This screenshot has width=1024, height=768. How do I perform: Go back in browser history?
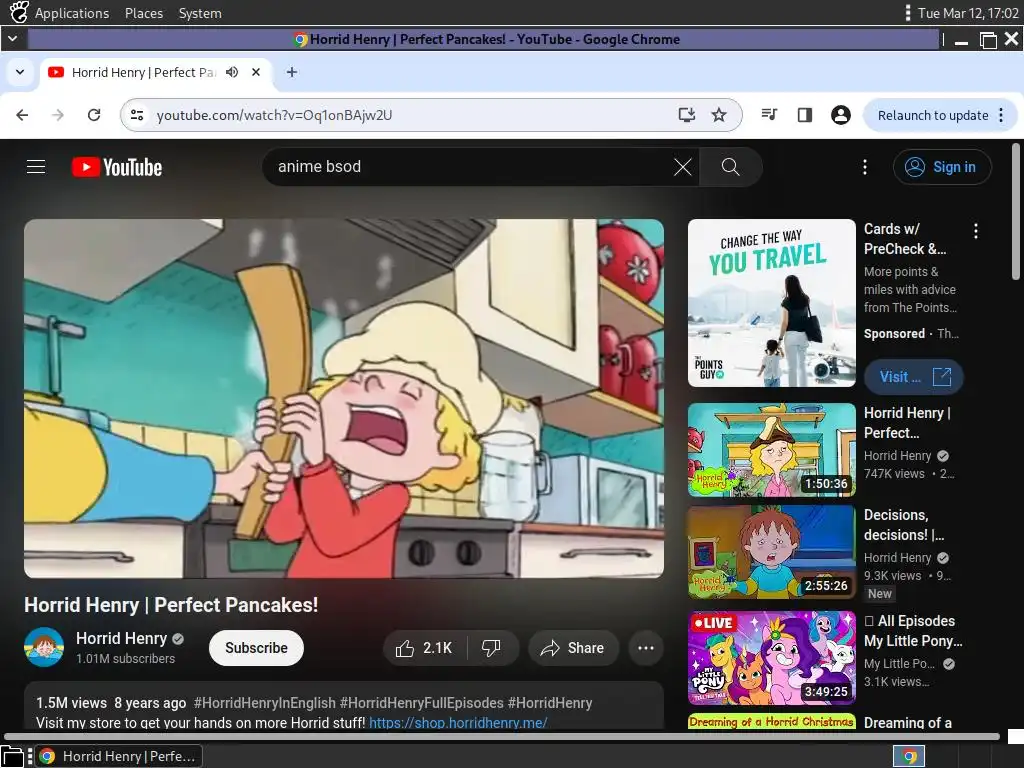click(22, 115)
